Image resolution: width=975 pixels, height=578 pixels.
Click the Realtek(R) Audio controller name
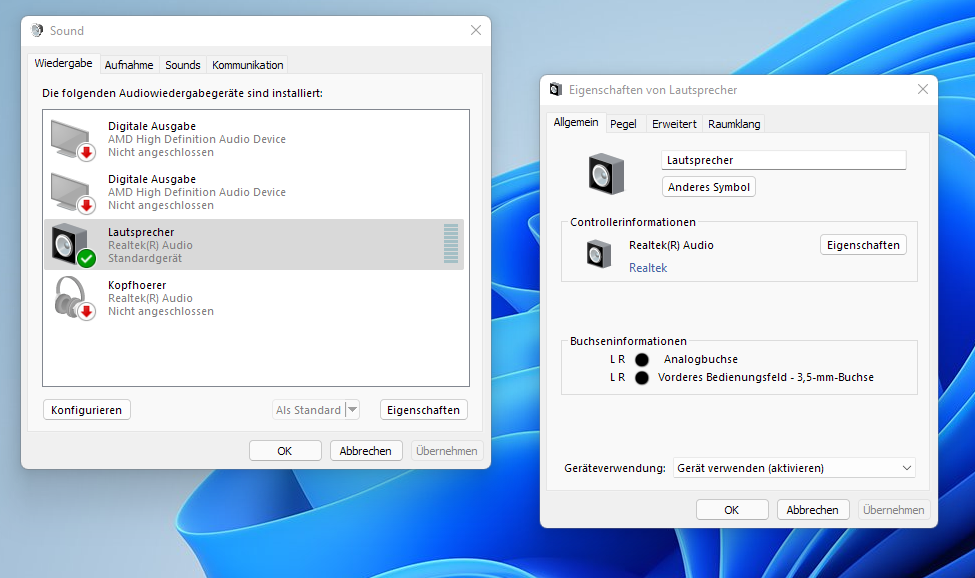tap(671, 245)
